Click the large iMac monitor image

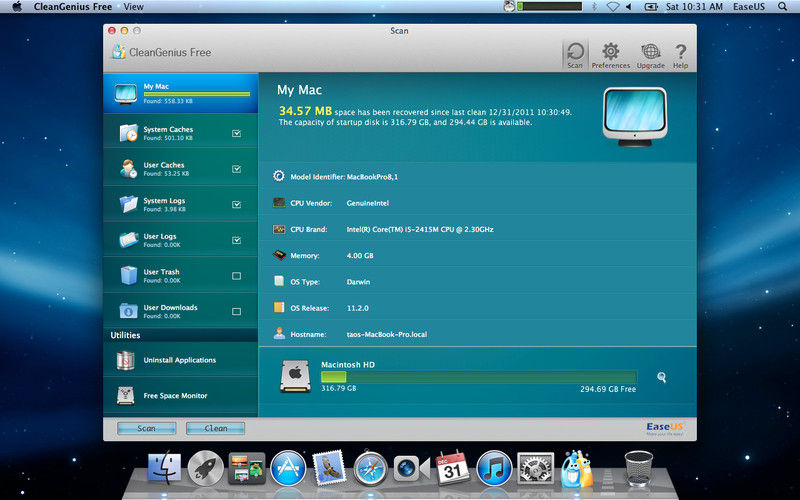click(635, 117)
